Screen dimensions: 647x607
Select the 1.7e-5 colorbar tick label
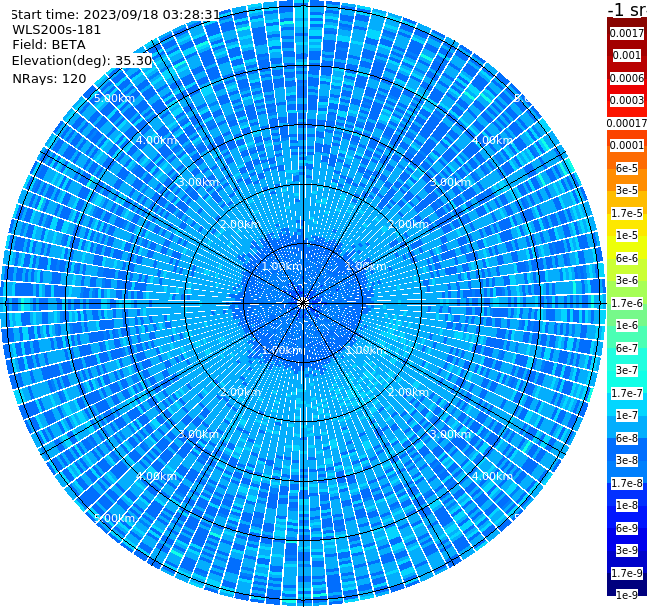click(x=627, y=213)
